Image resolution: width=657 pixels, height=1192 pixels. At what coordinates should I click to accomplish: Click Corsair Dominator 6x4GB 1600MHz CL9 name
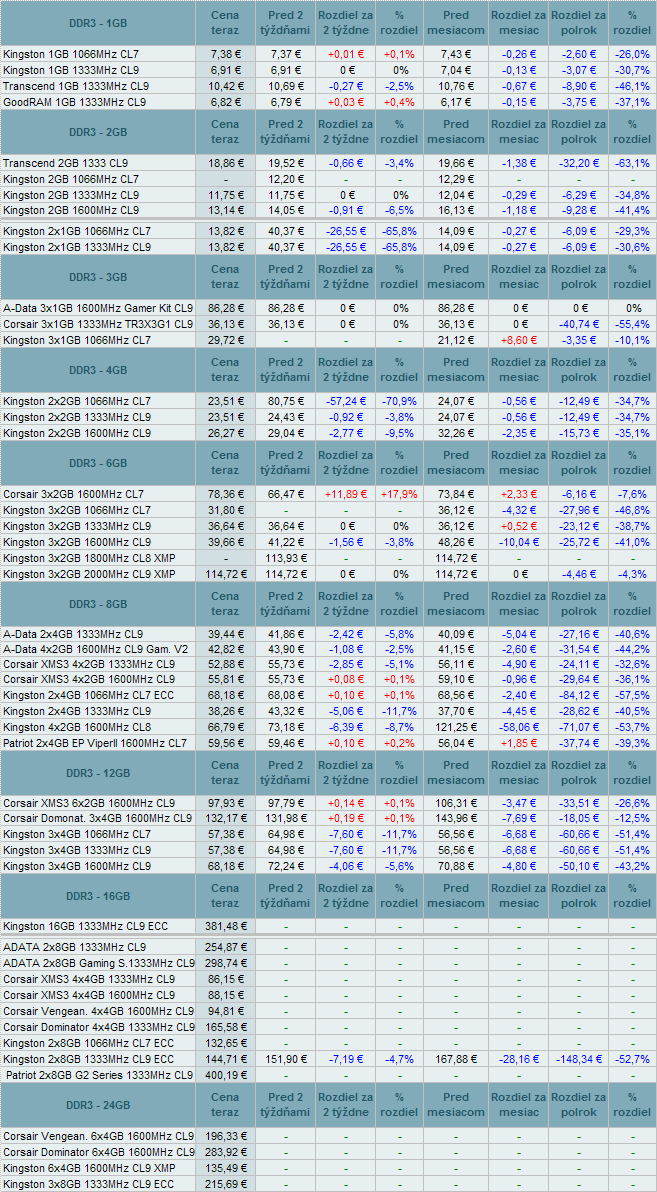[x=98, y=1151]
